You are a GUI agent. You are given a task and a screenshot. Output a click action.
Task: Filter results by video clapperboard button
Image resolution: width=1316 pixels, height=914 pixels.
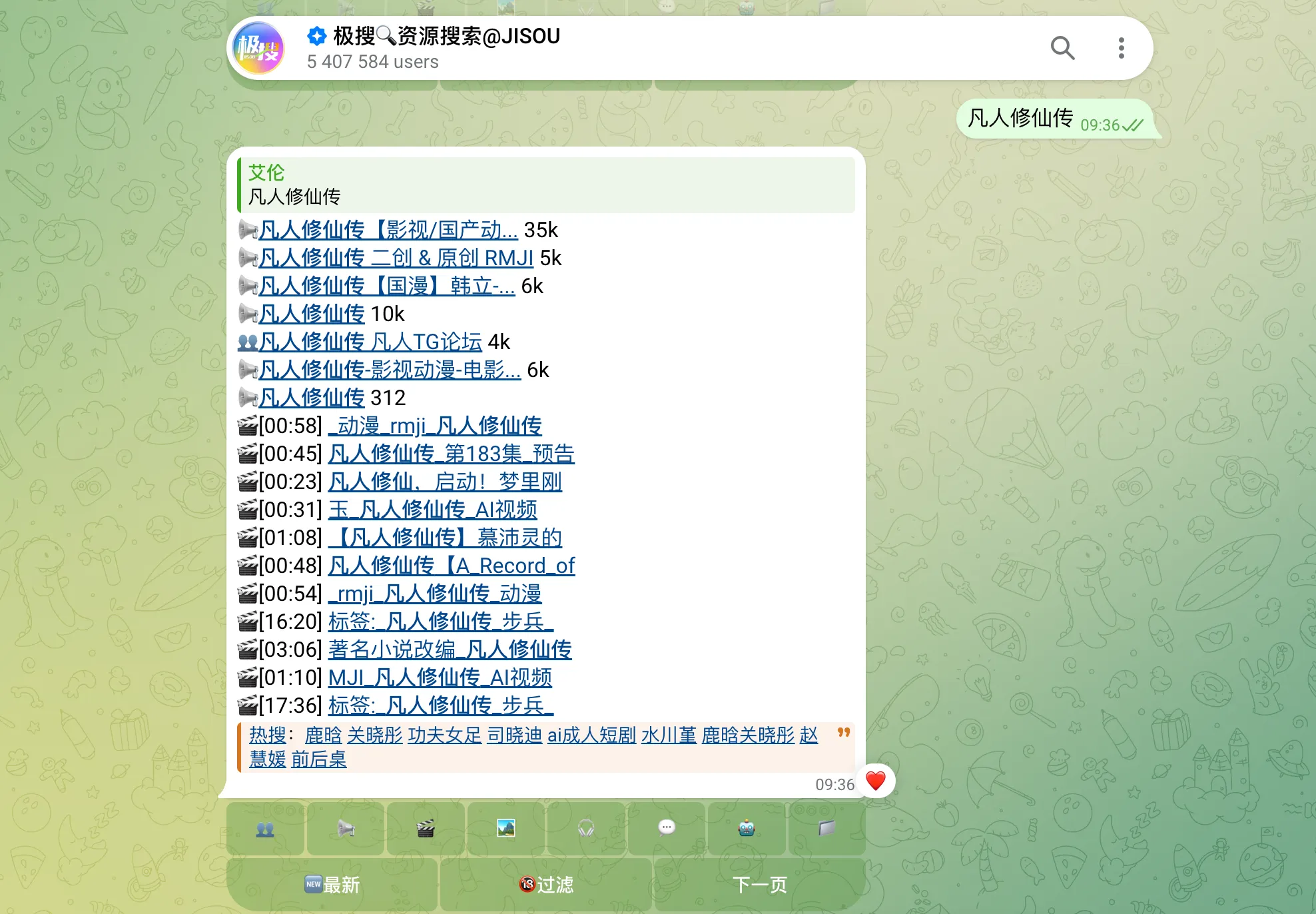[426, 829]
